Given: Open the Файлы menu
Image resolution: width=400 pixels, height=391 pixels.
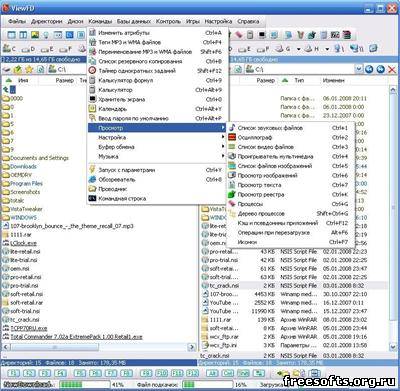Looking at the screenshot, I should tap(17, 21).
